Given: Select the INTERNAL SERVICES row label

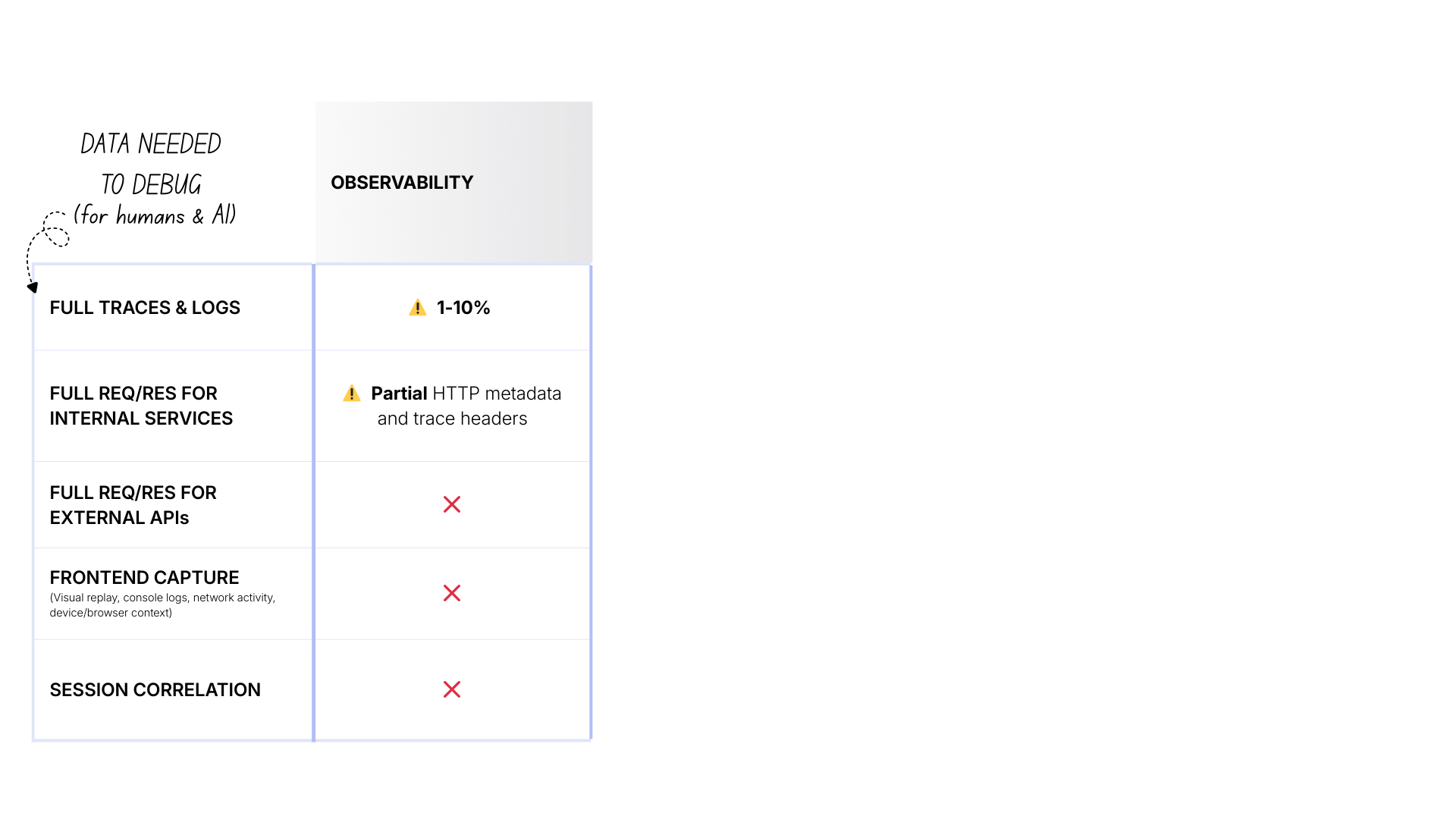Looking at the screenshot, I should point(141,419).
